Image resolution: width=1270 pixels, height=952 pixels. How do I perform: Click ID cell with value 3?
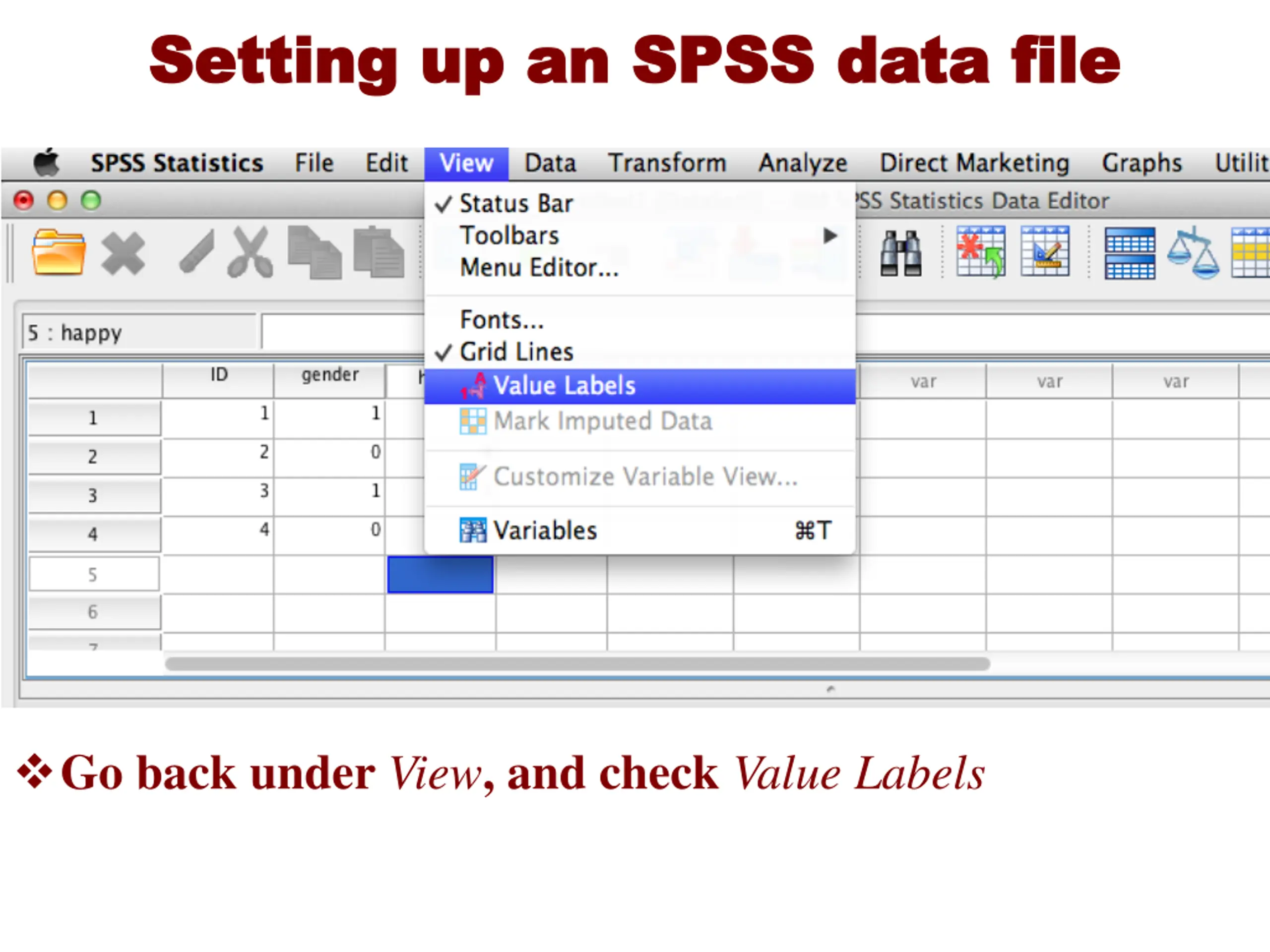tap(218, 496)
